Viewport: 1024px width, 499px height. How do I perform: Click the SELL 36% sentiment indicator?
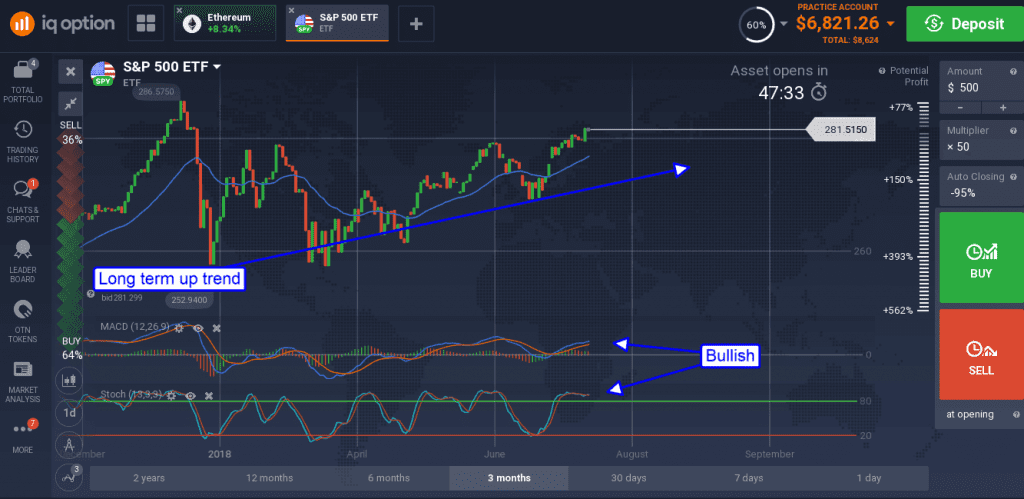[71, 132]
